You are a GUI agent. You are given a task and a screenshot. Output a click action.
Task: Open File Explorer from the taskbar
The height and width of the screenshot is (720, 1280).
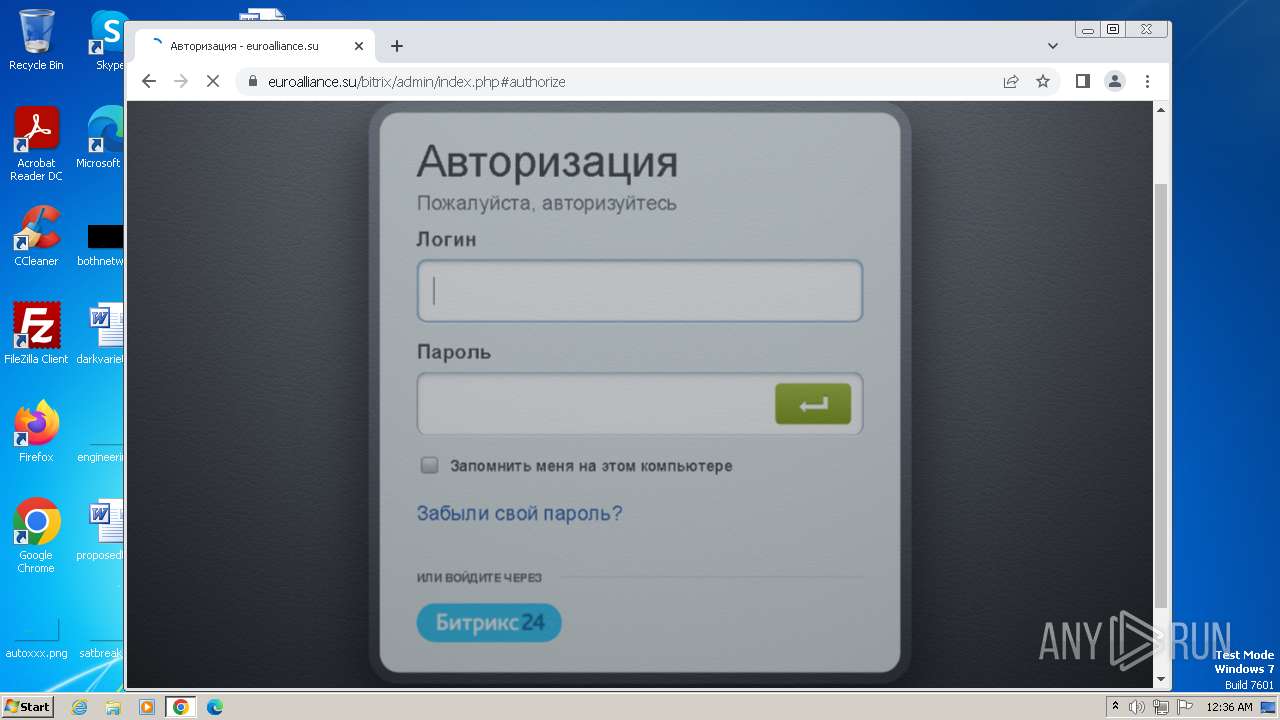113,707
